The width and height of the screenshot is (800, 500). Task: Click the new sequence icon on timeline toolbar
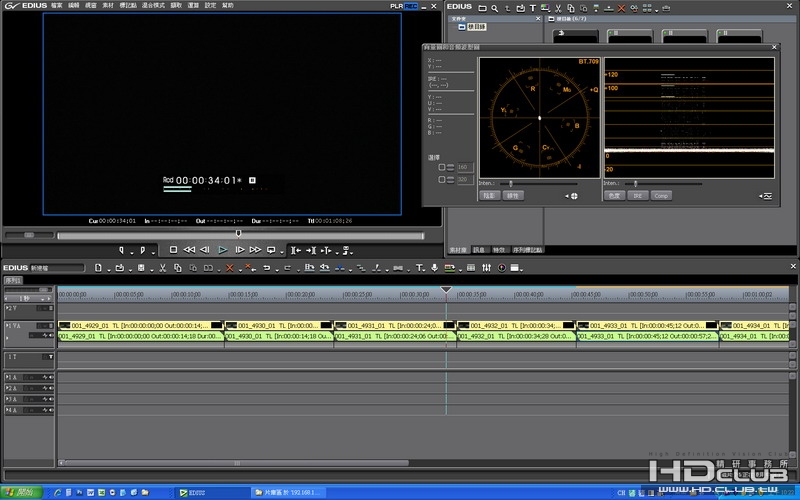click(x=98, y=268)
